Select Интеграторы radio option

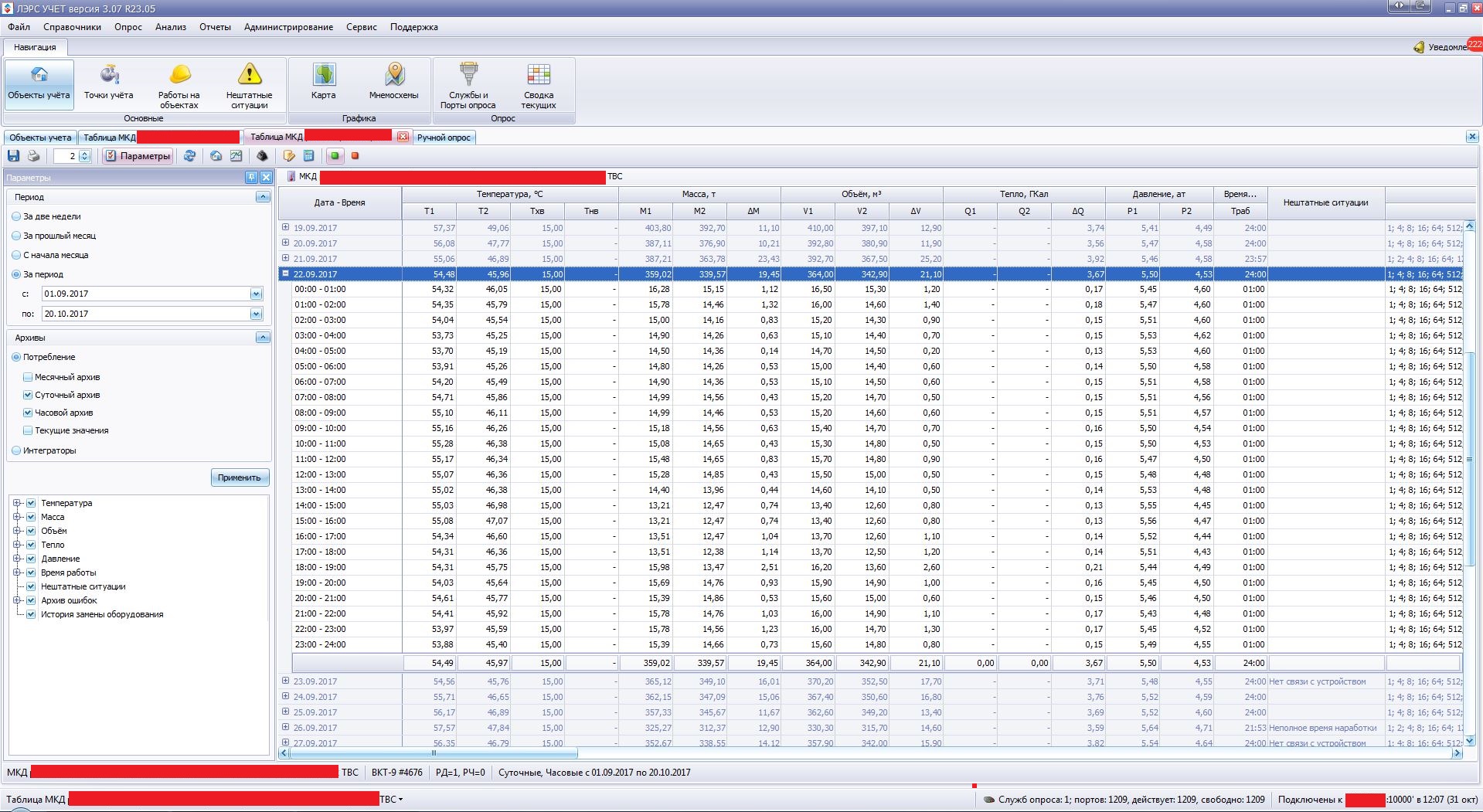pyautogui.click(x=16, y=451)
